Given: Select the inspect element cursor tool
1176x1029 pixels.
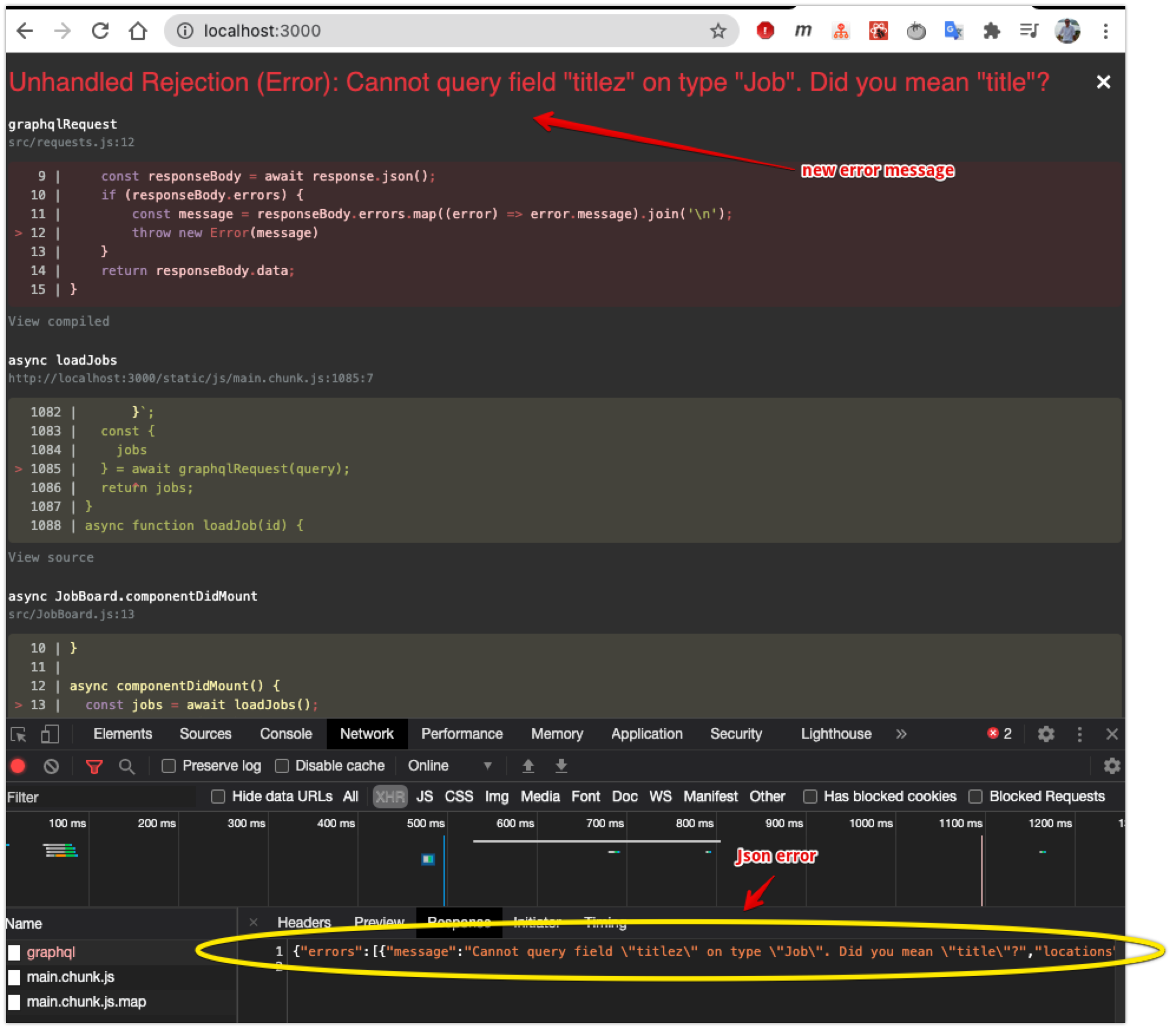Looking at the screenshot, I should (18, 734).
